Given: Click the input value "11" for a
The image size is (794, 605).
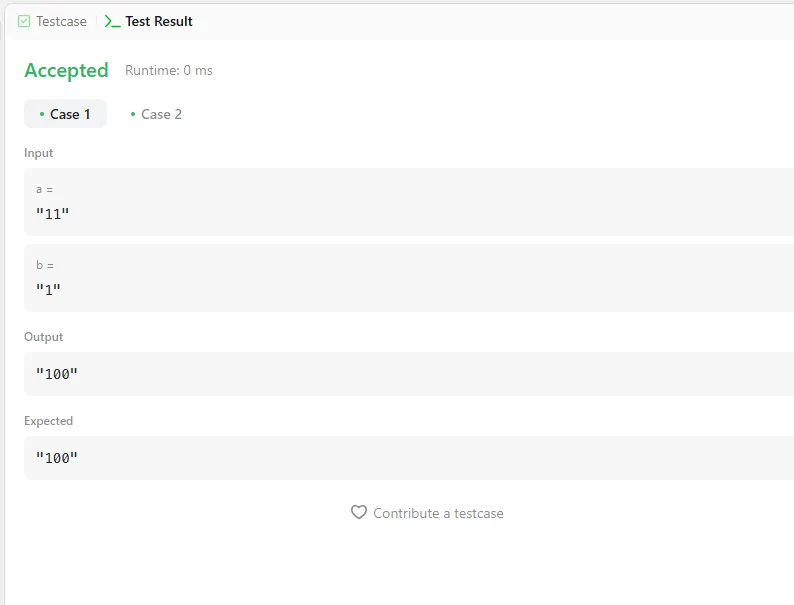Looking at the screenshot, I should pos(53,213).
